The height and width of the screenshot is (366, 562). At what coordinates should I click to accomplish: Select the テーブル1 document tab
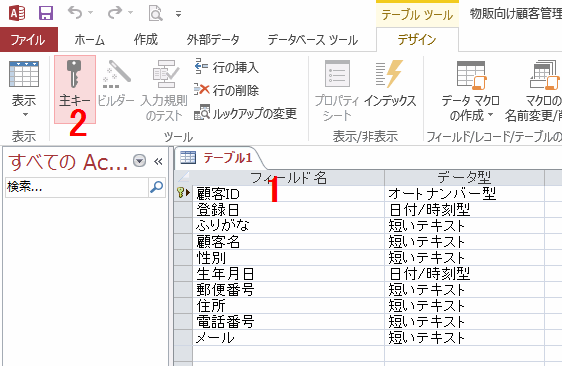point(219,158)
